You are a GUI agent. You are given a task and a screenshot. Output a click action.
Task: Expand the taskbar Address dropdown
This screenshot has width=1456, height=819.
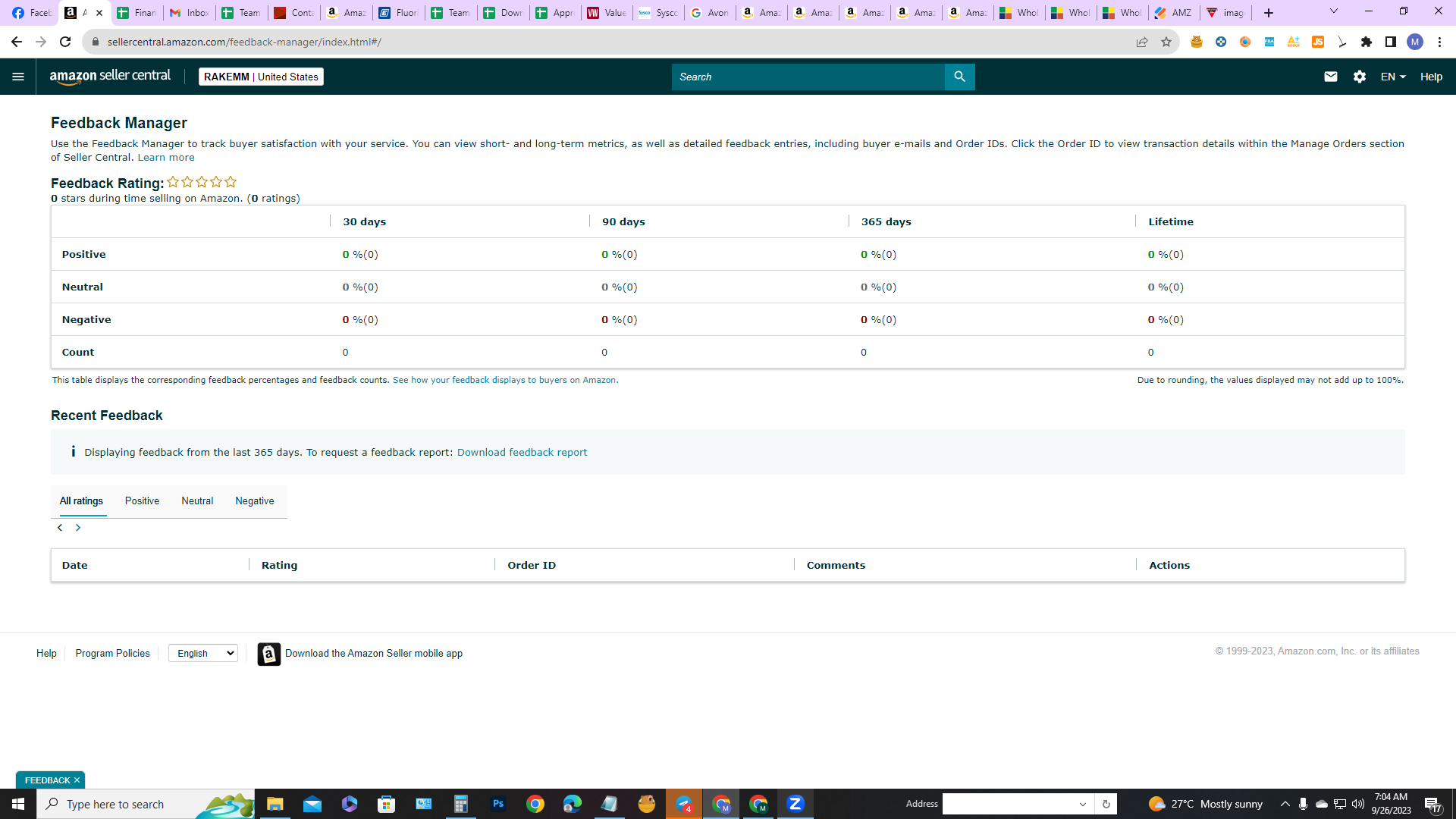point(1083,805)
